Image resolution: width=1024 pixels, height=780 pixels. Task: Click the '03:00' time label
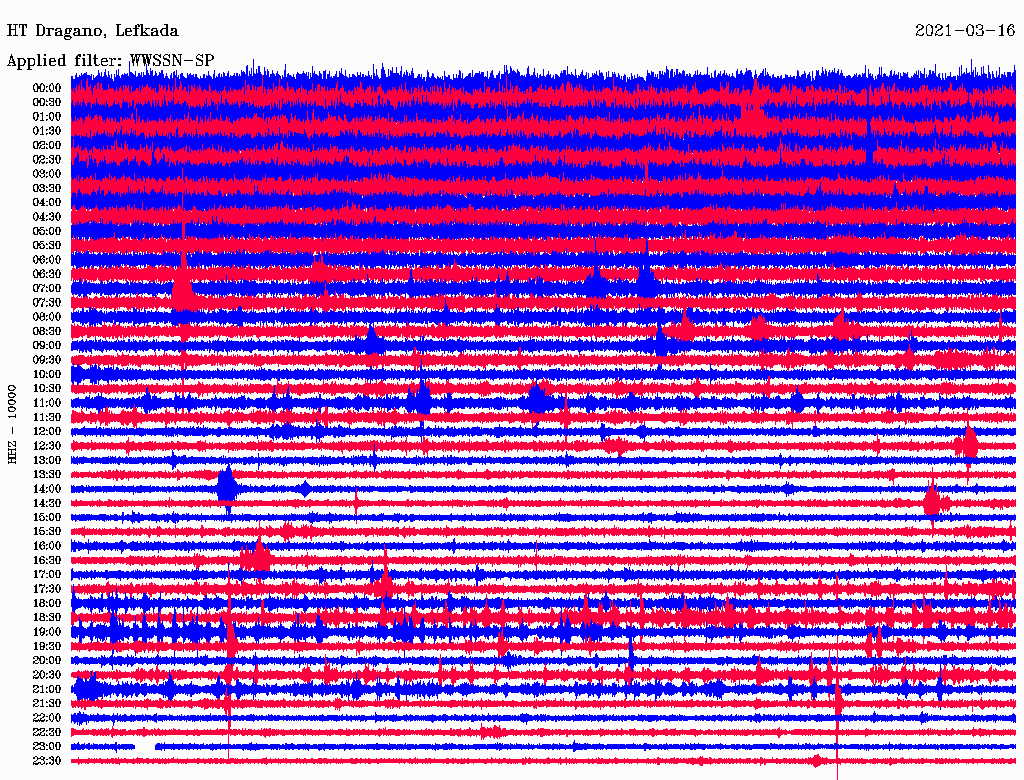point(47,174)
